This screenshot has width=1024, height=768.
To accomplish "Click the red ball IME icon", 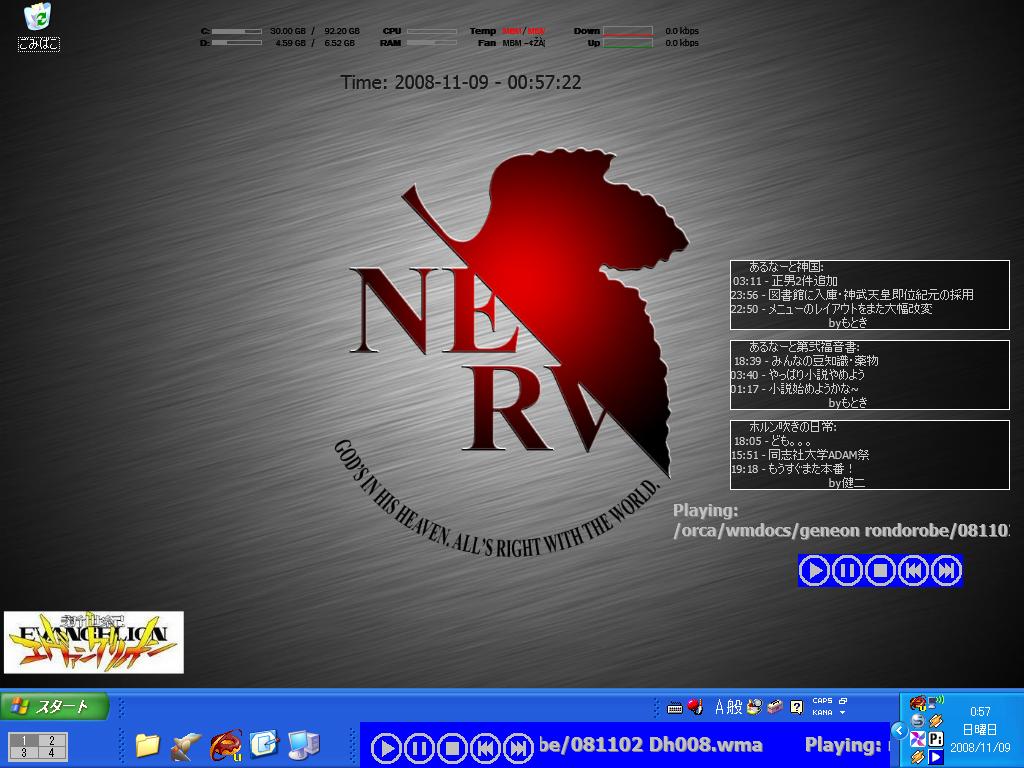I will [x=696, y=707].
